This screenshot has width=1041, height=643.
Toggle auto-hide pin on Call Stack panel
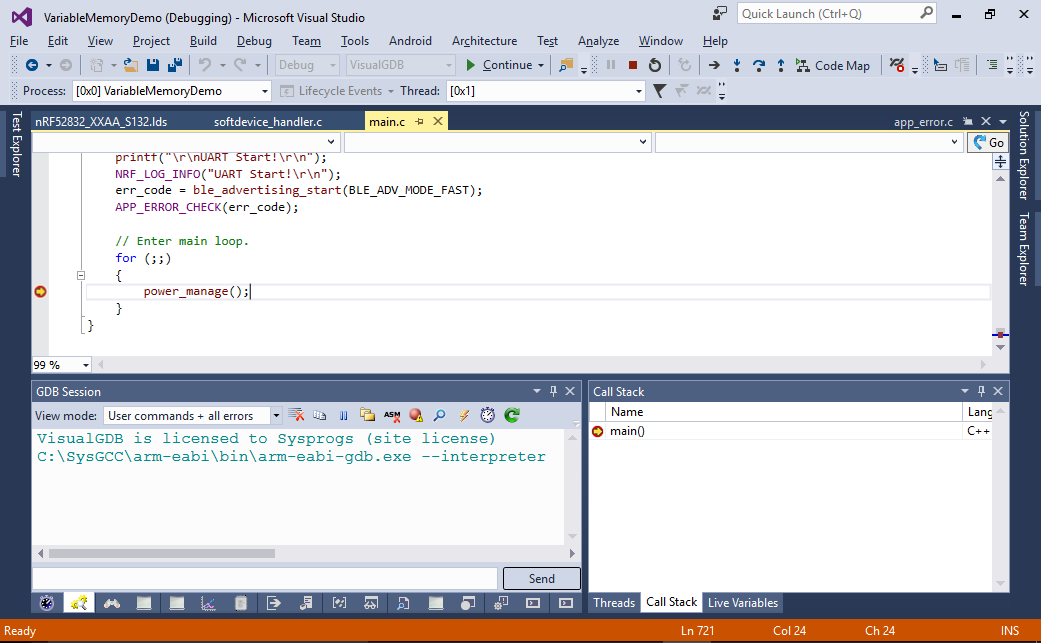(x=981, y=392)
